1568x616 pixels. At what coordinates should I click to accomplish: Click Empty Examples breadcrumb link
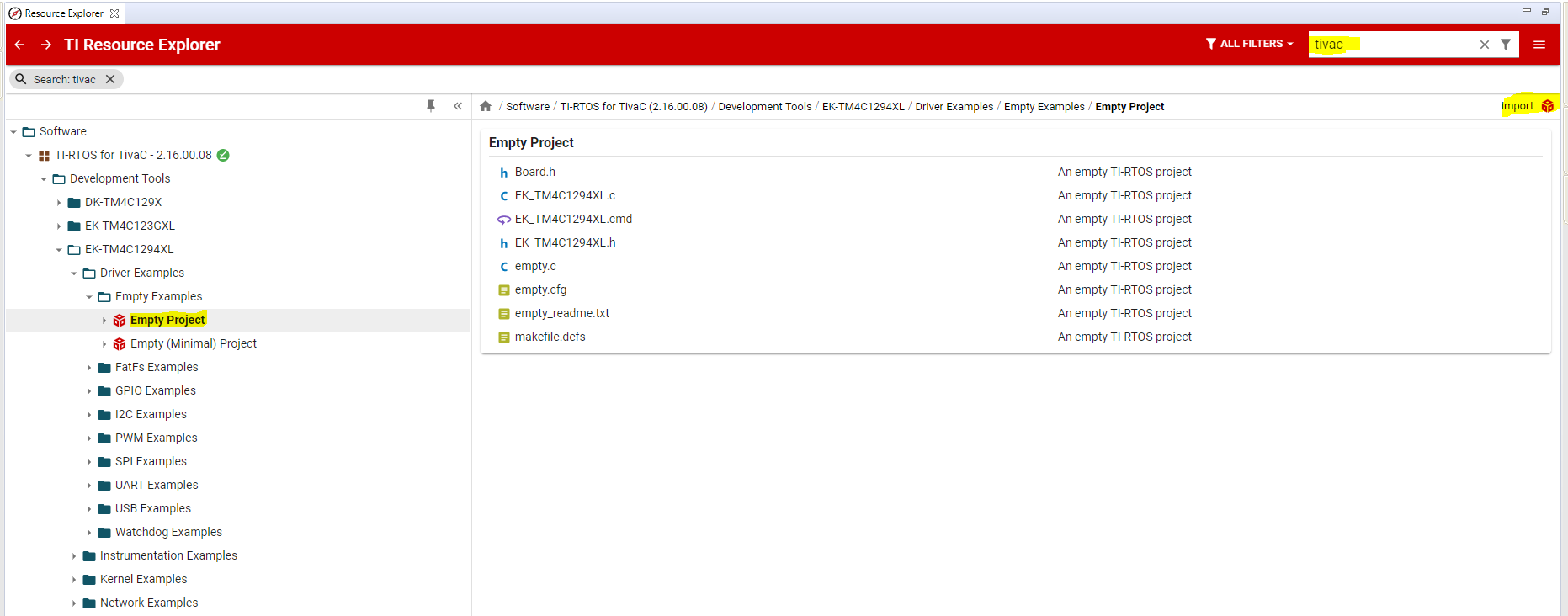(x=1044, y=106)
